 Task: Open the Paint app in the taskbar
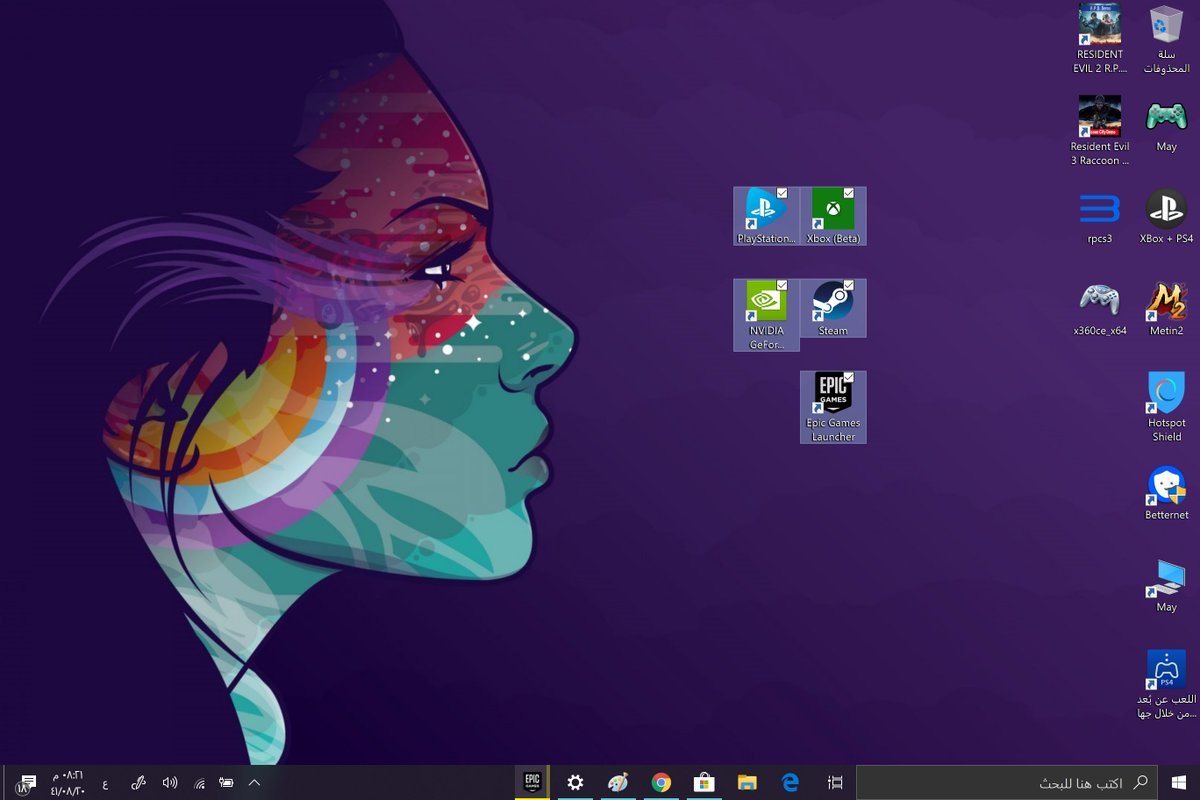[618, 782]
